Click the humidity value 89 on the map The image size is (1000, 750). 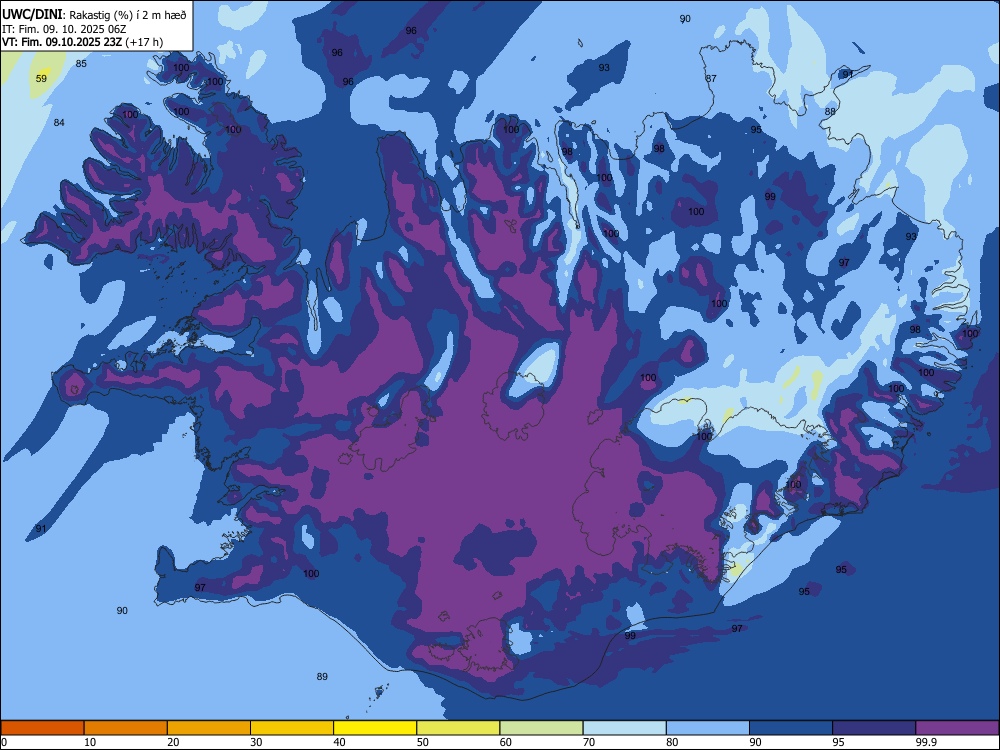point(322,677)
